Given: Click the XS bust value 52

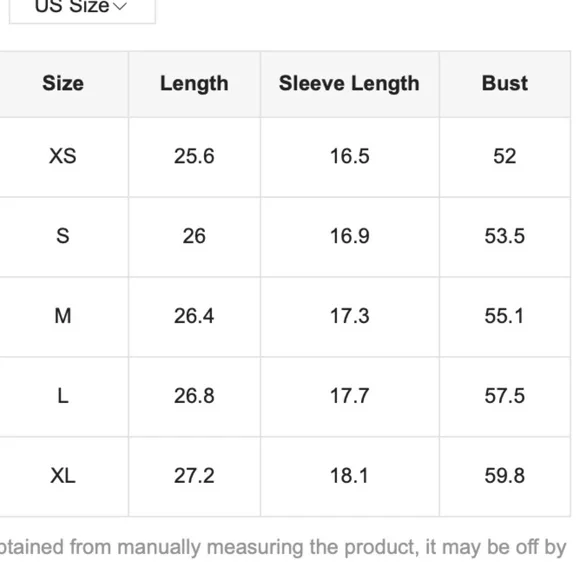Looking at the screenshot, I should click(505, 156).
